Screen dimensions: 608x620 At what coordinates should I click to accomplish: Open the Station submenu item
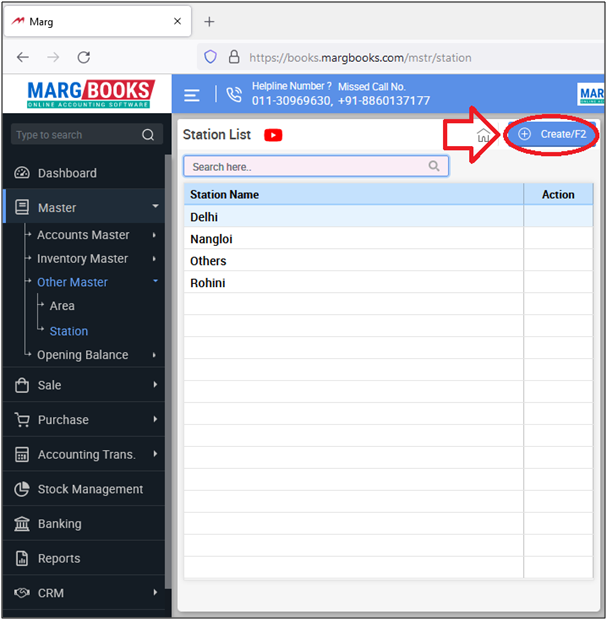coord(69,331)
